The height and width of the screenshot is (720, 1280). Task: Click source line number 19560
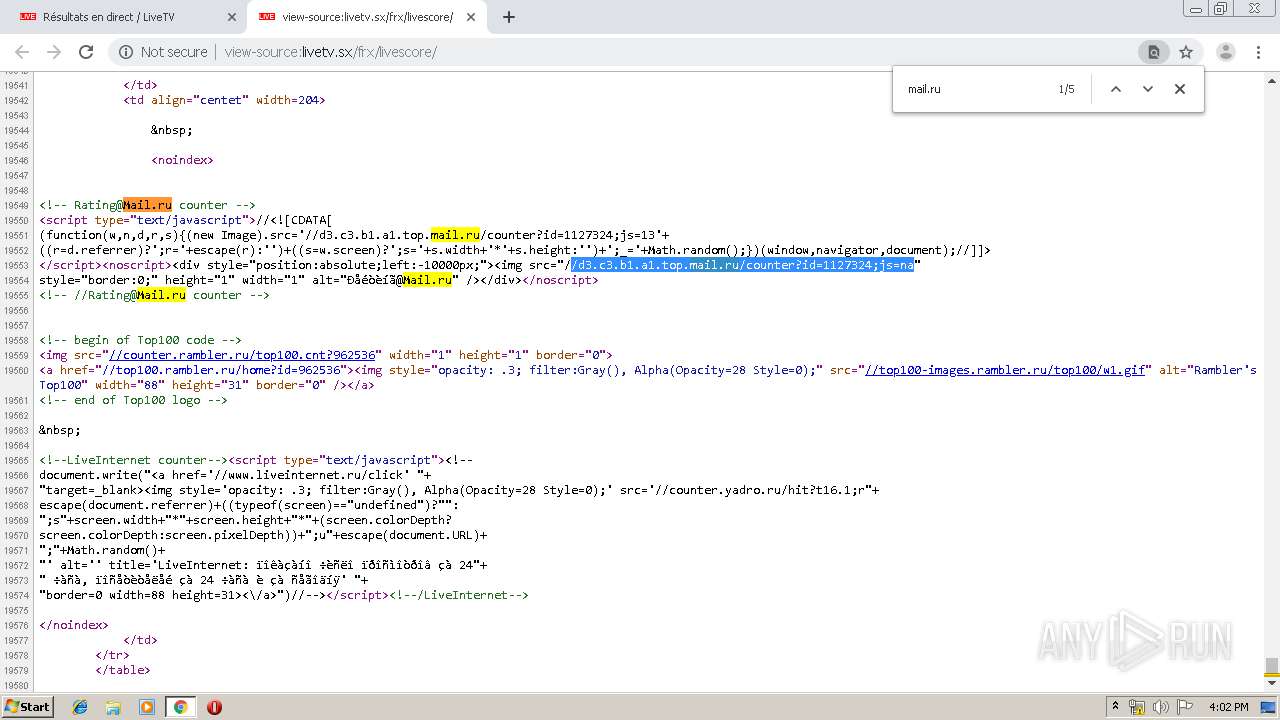(x=16, y=370)
